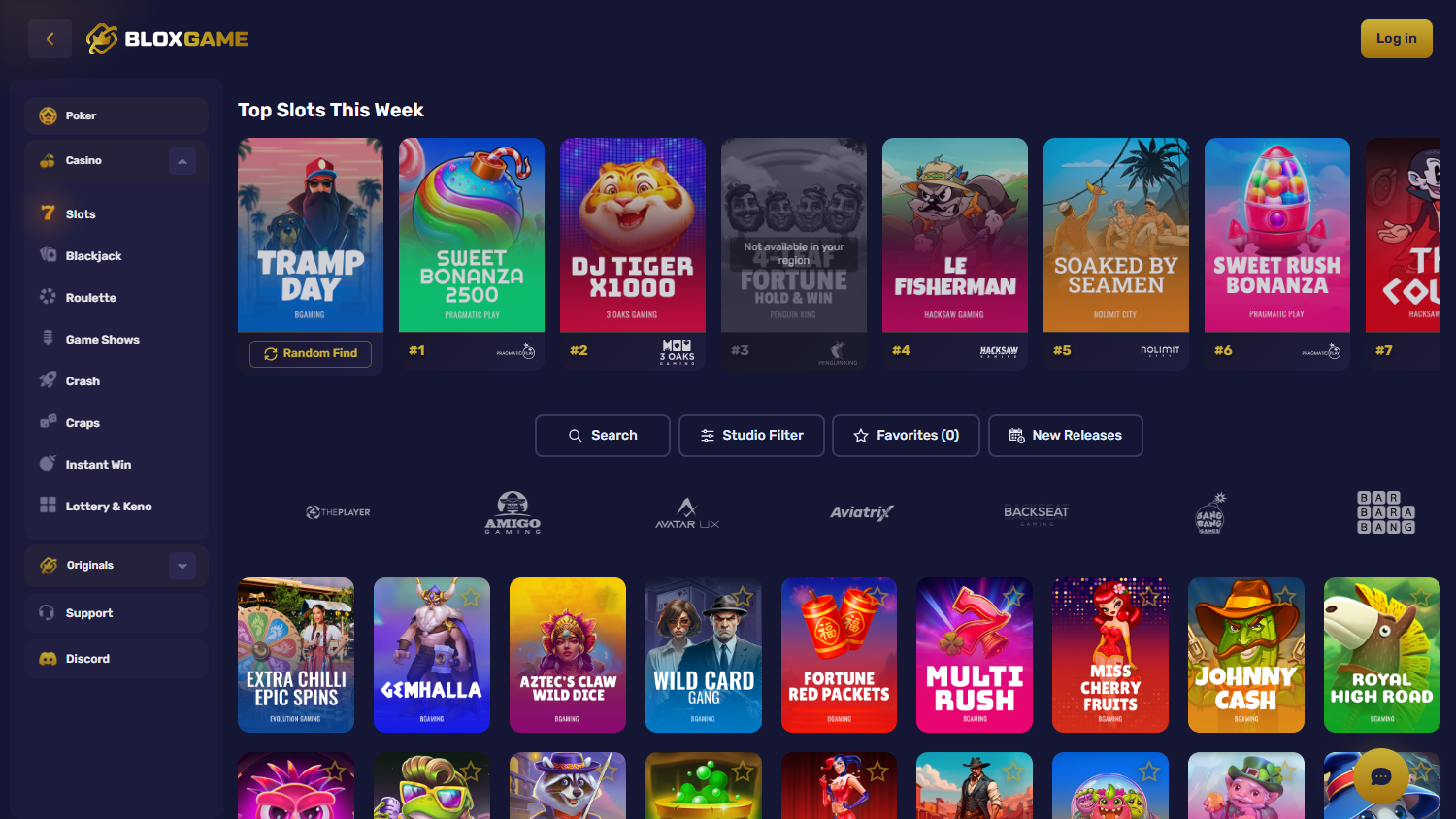
Task: Click the Search button
Action: tap(603, 436)
